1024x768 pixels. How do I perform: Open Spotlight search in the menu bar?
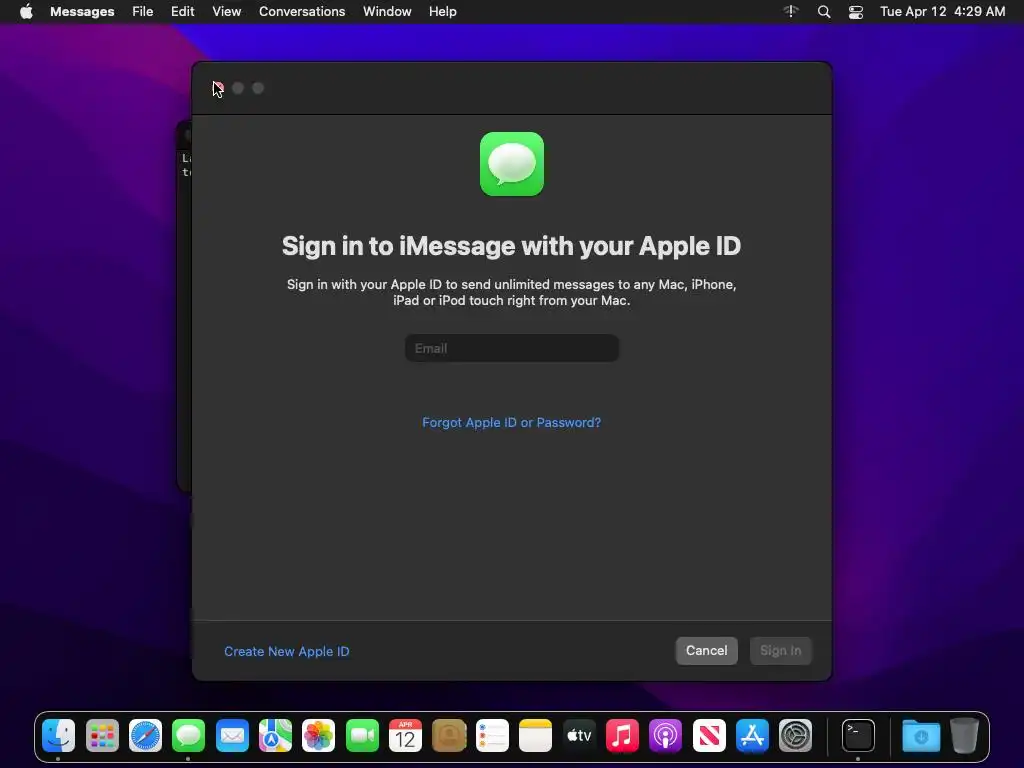[x=824, y=12]
